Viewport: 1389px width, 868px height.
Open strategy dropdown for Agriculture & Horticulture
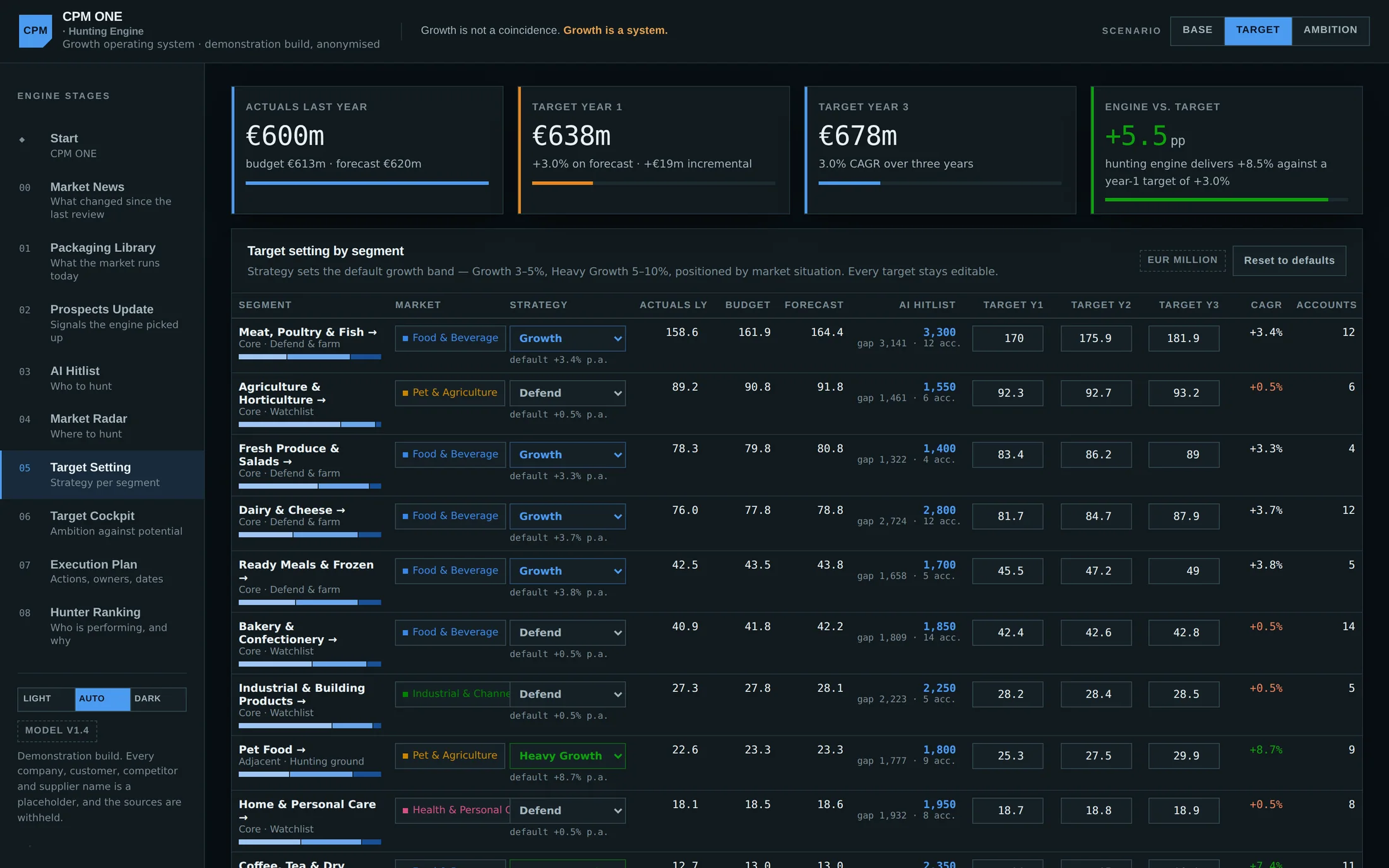[x=568, y=393]
